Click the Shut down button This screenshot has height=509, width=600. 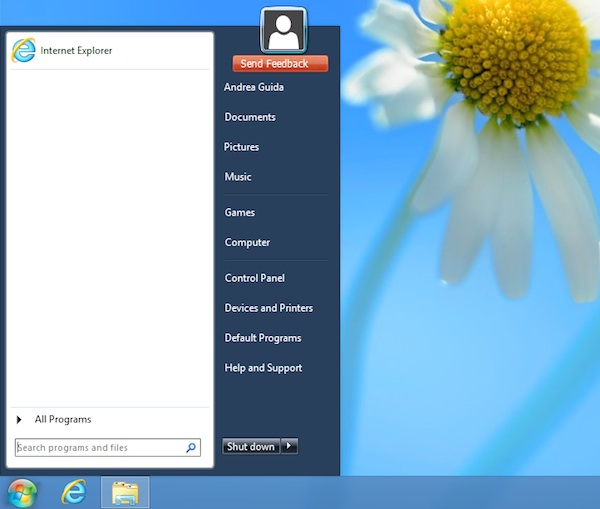251,447
